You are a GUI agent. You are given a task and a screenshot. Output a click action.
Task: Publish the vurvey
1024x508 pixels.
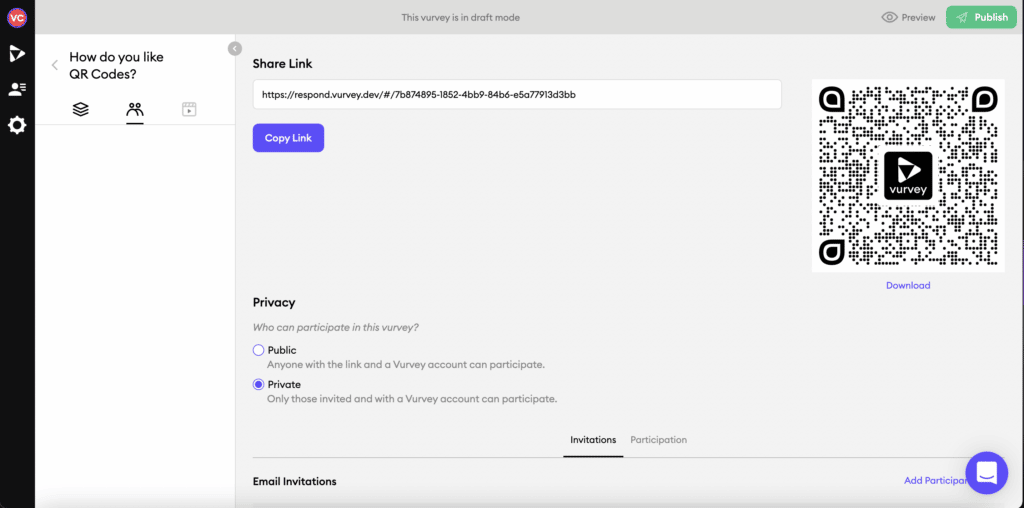[x=982, y=18]
